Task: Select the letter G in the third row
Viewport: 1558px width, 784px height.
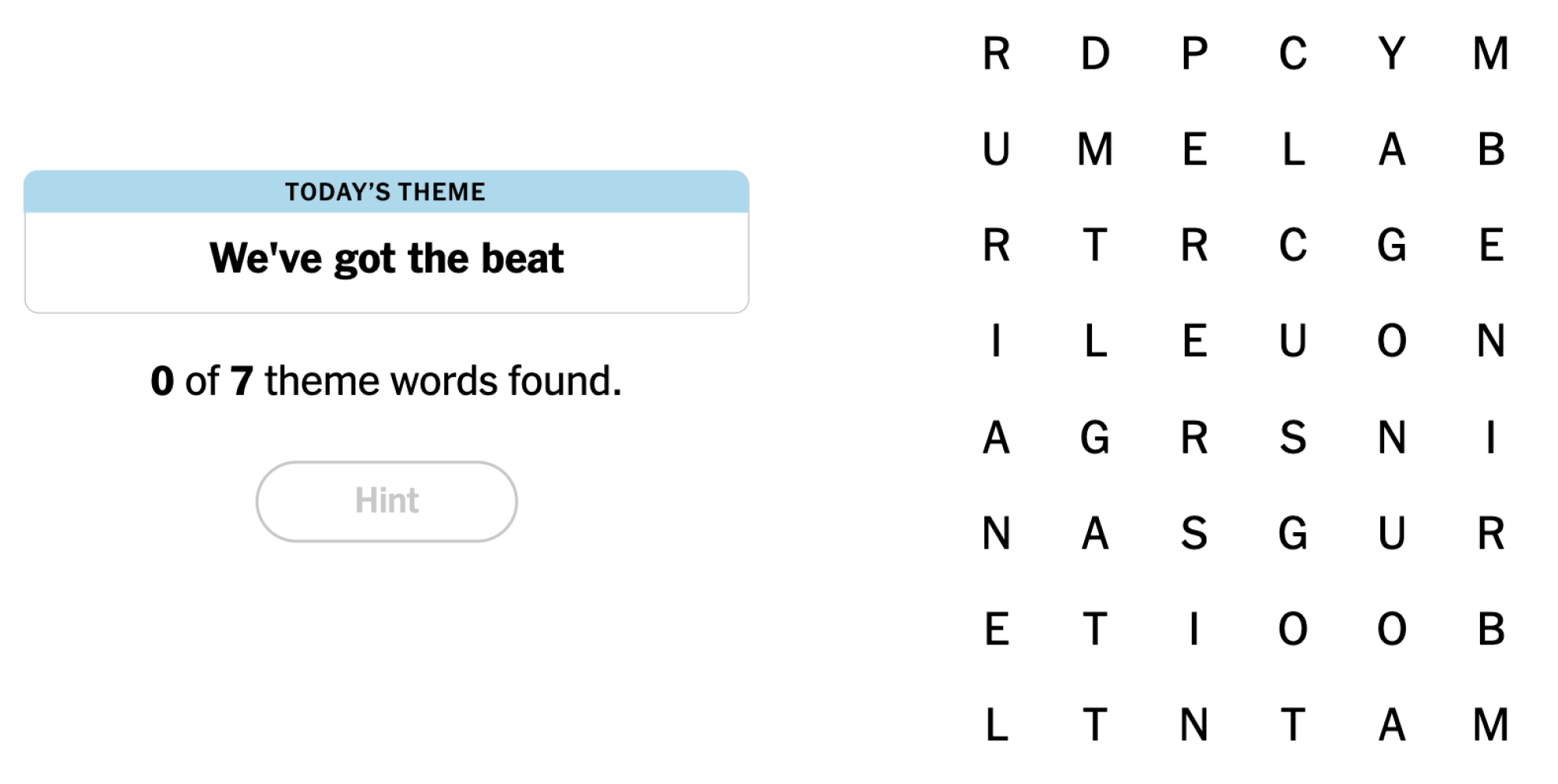Action: [x=1392, y=245]
